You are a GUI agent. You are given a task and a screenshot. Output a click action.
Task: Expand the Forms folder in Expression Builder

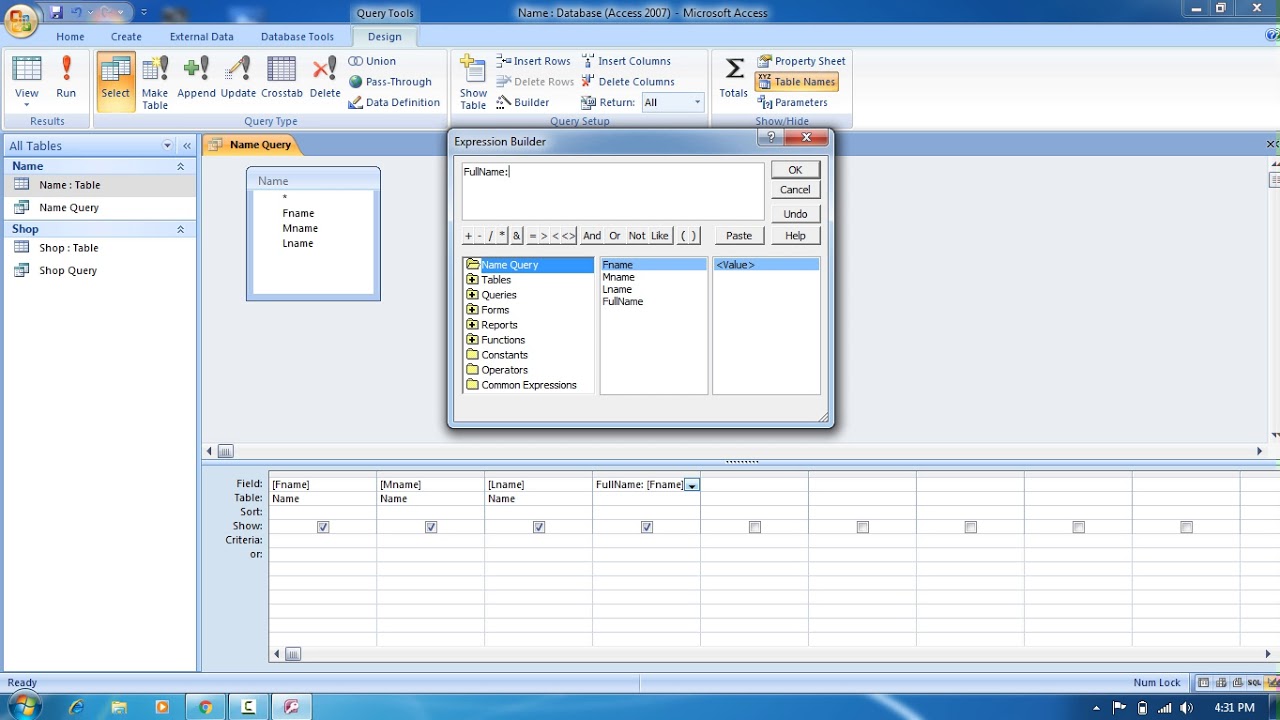472,310
